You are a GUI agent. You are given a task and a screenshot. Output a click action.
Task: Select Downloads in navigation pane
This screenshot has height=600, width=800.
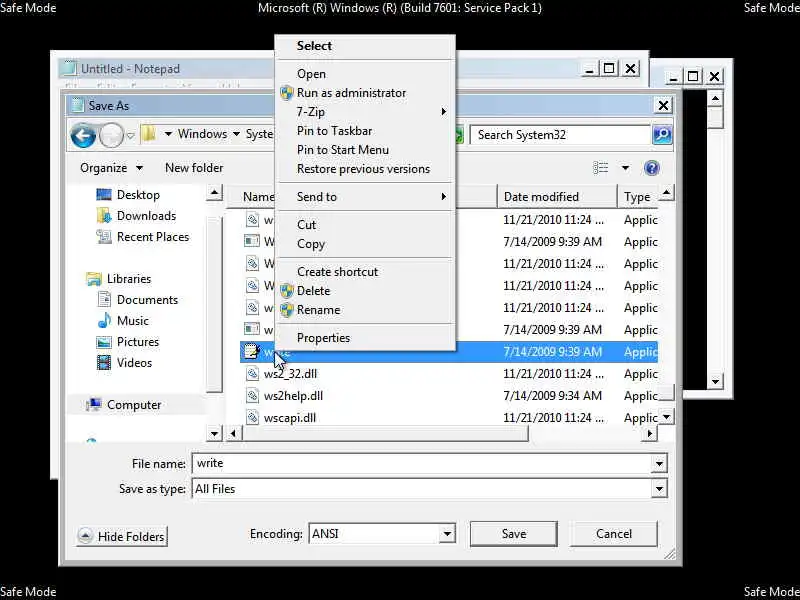(146, 216)
